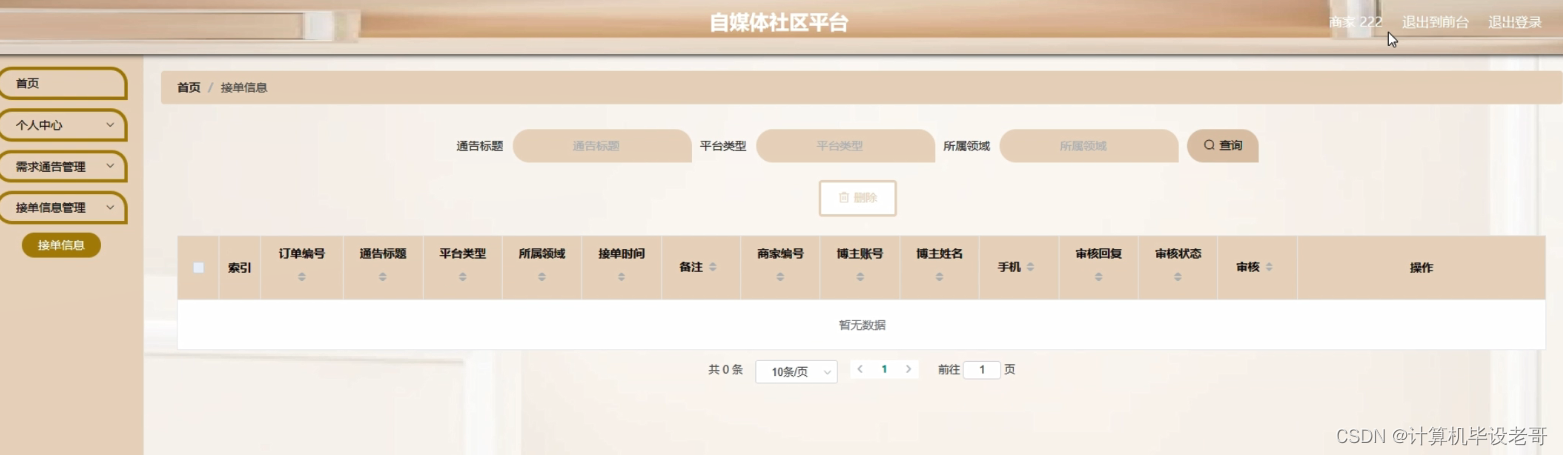This screenshot has height=455, width=1563.
Task: Click 退出登录 link in header
Action: click(x=1515, y=22)
